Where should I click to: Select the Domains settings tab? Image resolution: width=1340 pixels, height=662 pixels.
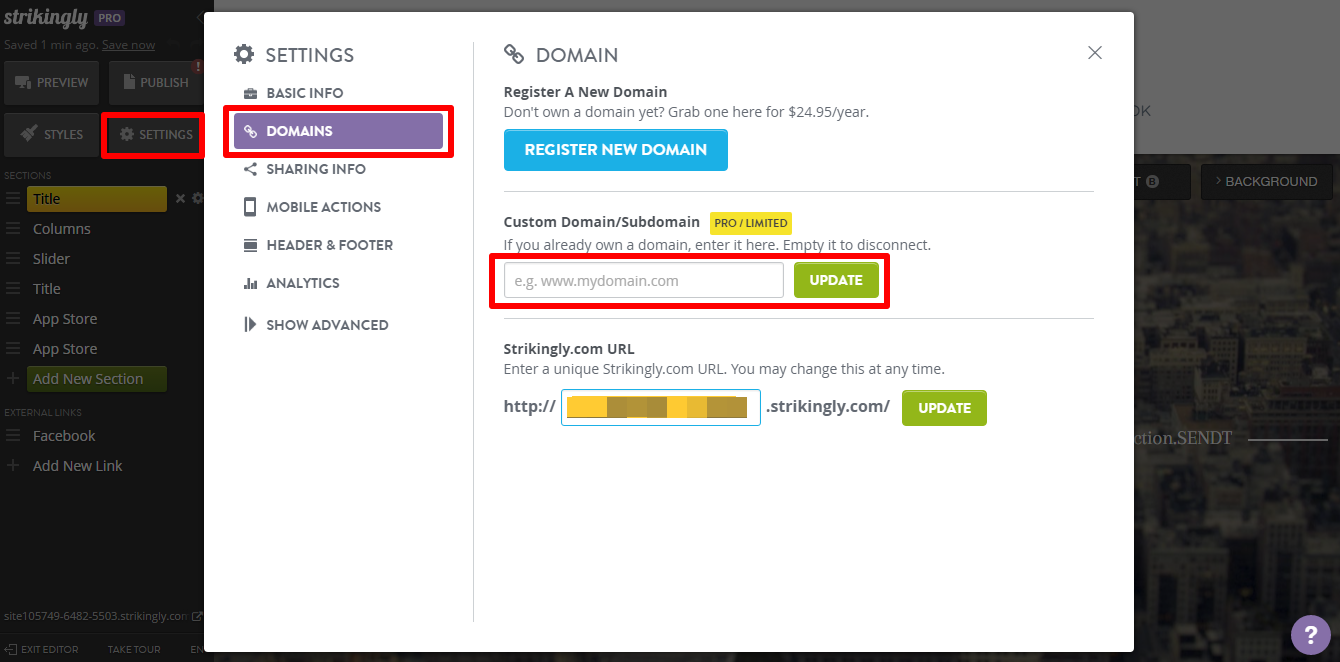[338, 131]
